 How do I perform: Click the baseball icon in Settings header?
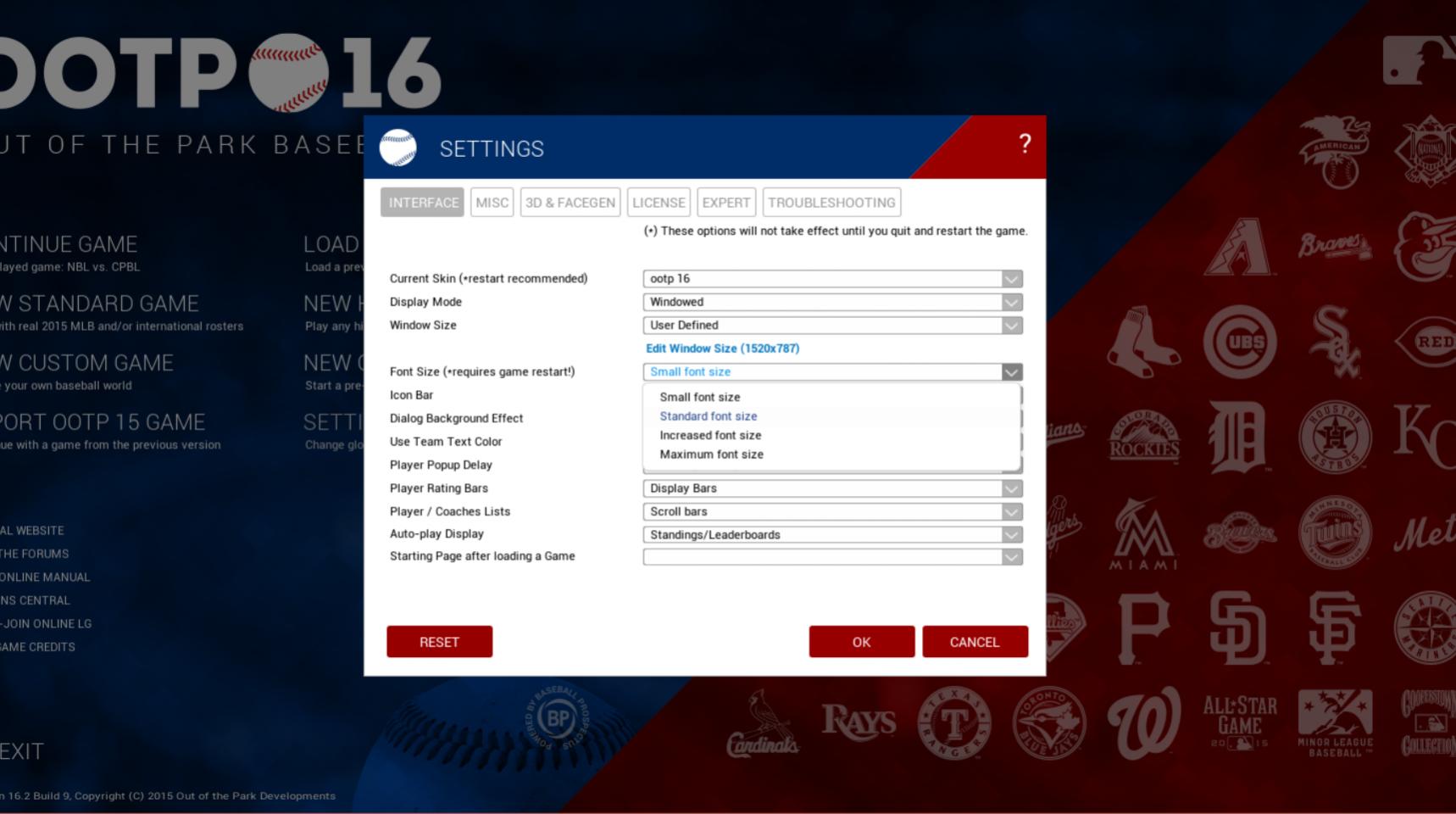coord(397,148)
